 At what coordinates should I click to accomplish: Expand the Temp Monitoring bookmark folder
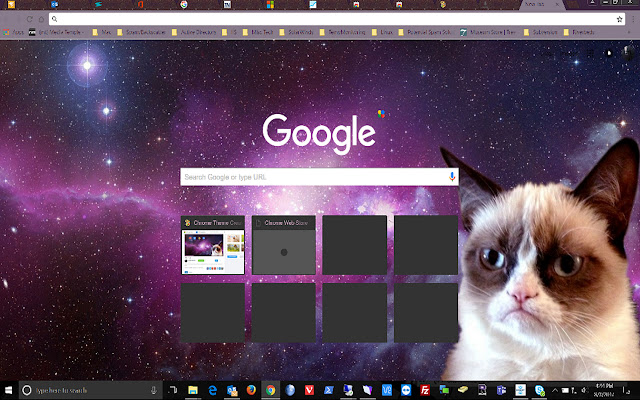click(x=342, y=32)
